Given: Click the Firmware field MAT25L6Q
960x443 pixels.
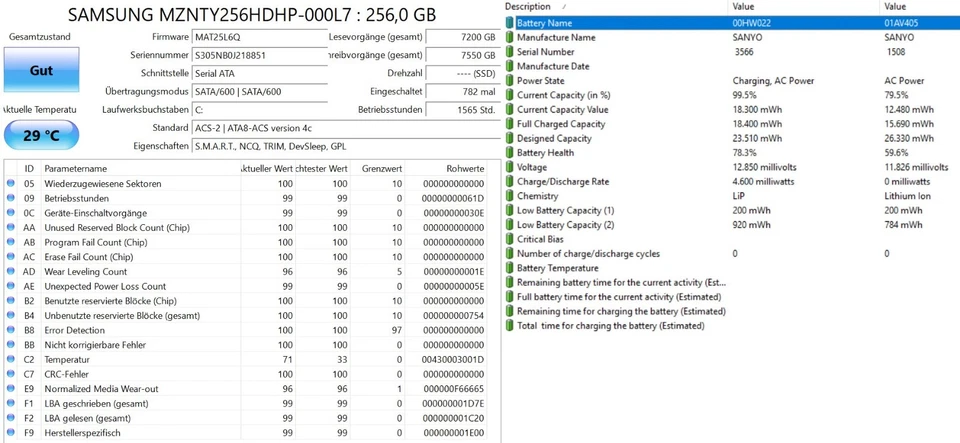Looking at the screenshot, I should click(x=260, y=37).
